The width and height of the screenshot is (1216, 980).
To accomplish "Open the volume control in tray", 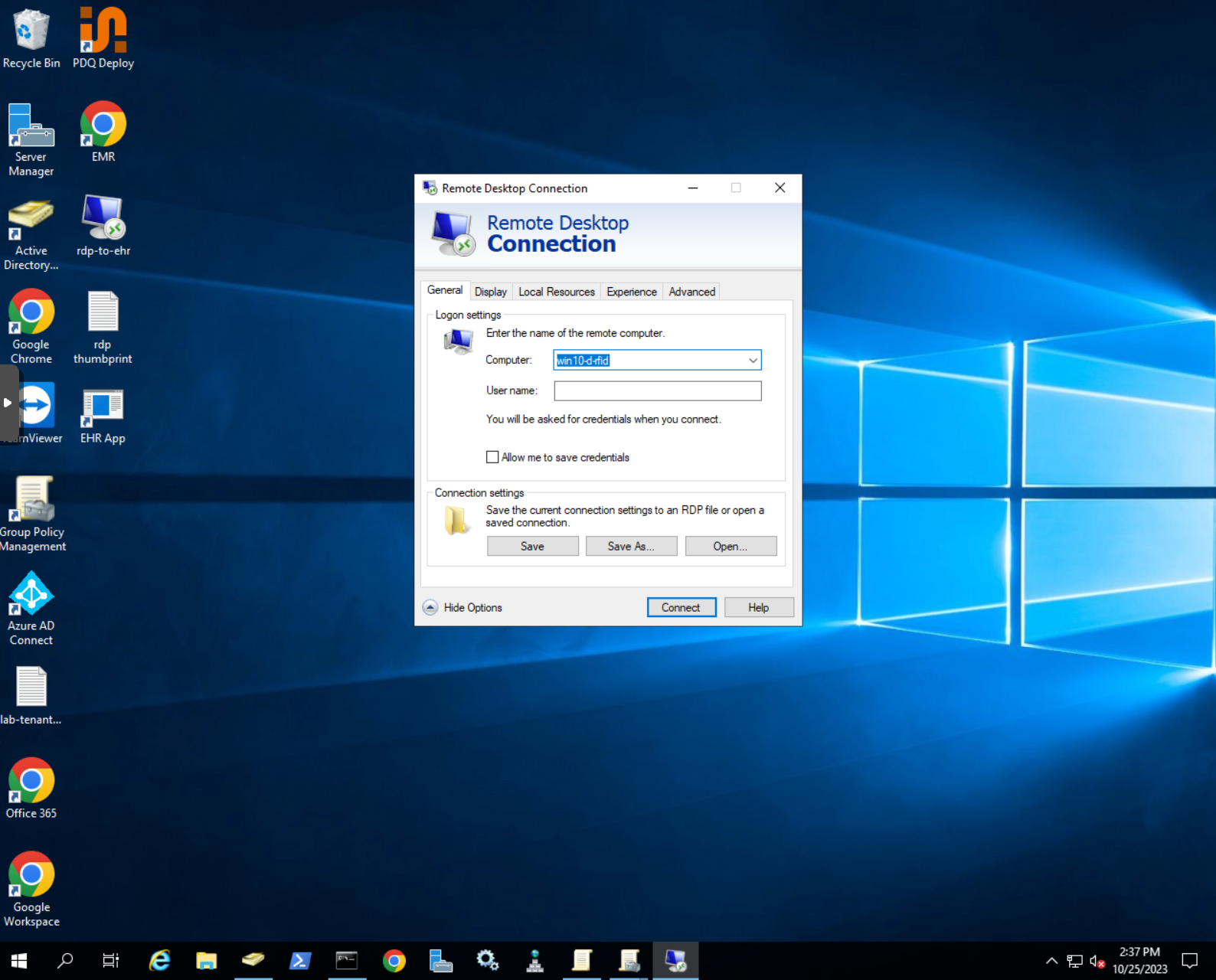I will click(x=1097, y=961).
